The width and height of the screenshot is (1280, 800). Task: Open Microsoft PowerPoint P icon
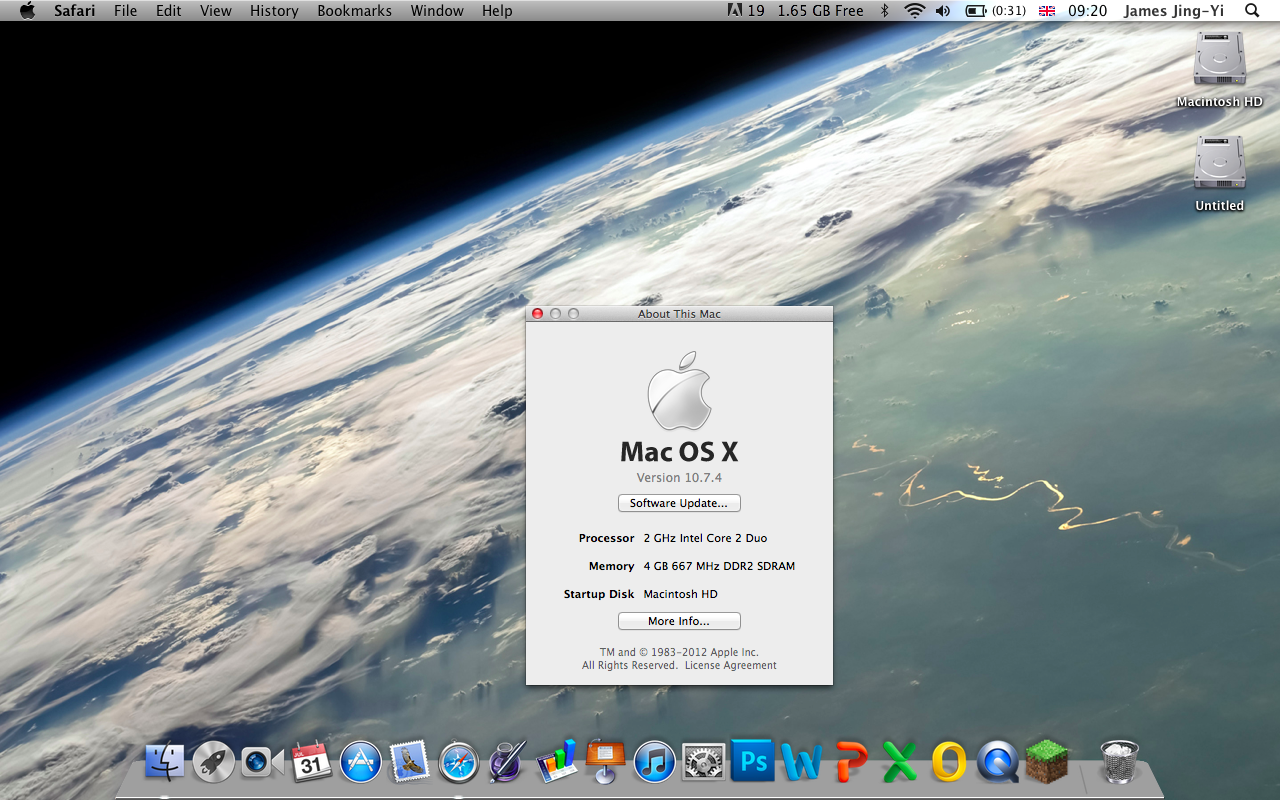tap(851, 762)
